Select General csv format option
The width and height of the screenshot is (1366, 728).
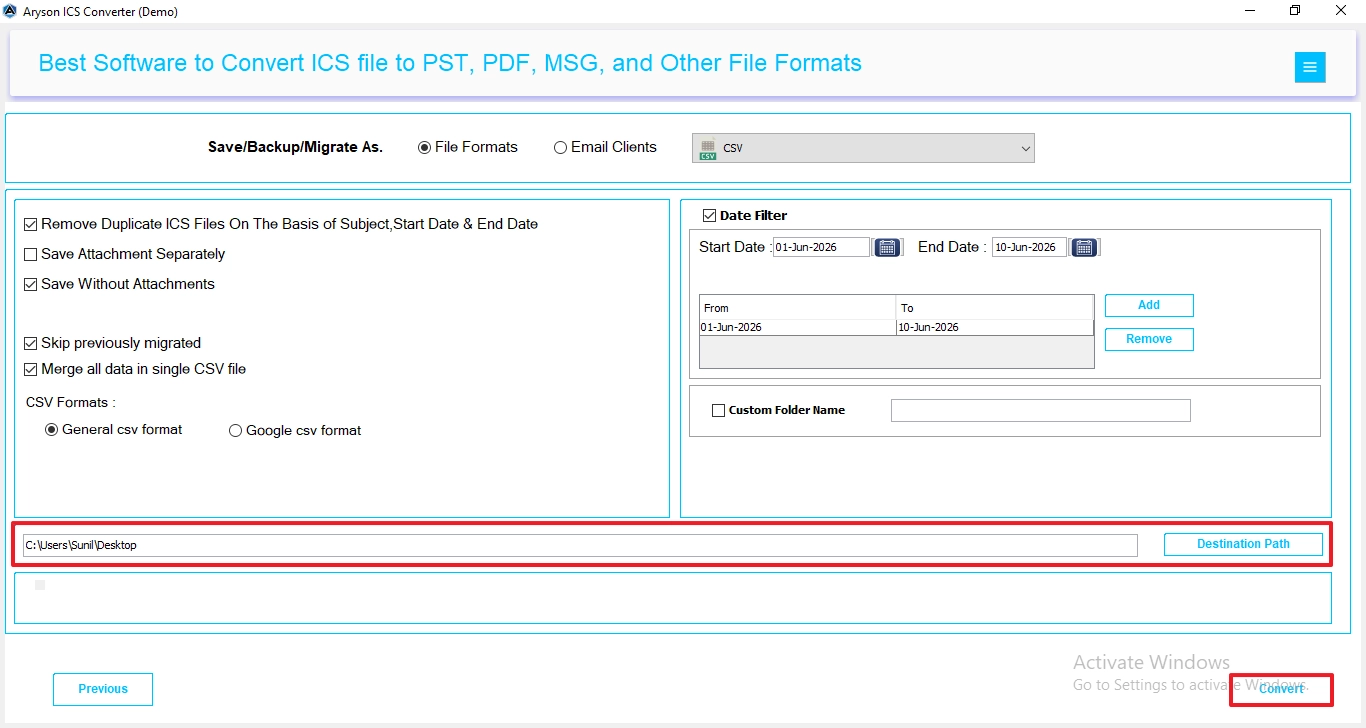pos(52,430)
